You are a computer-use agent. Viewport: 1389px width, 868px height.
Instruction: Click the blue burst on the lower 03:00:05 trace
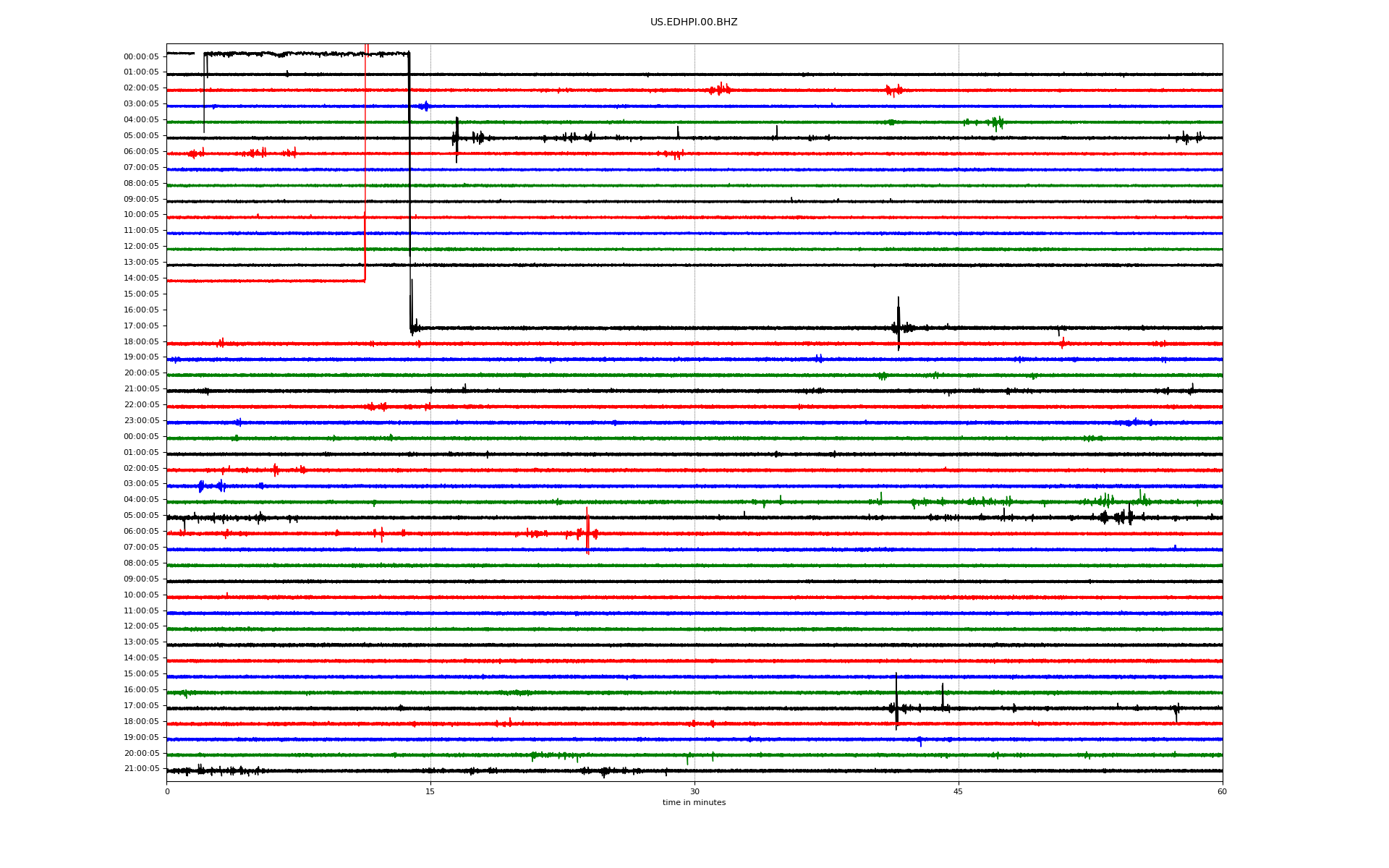pyautogui.click(x=201, y=486)
